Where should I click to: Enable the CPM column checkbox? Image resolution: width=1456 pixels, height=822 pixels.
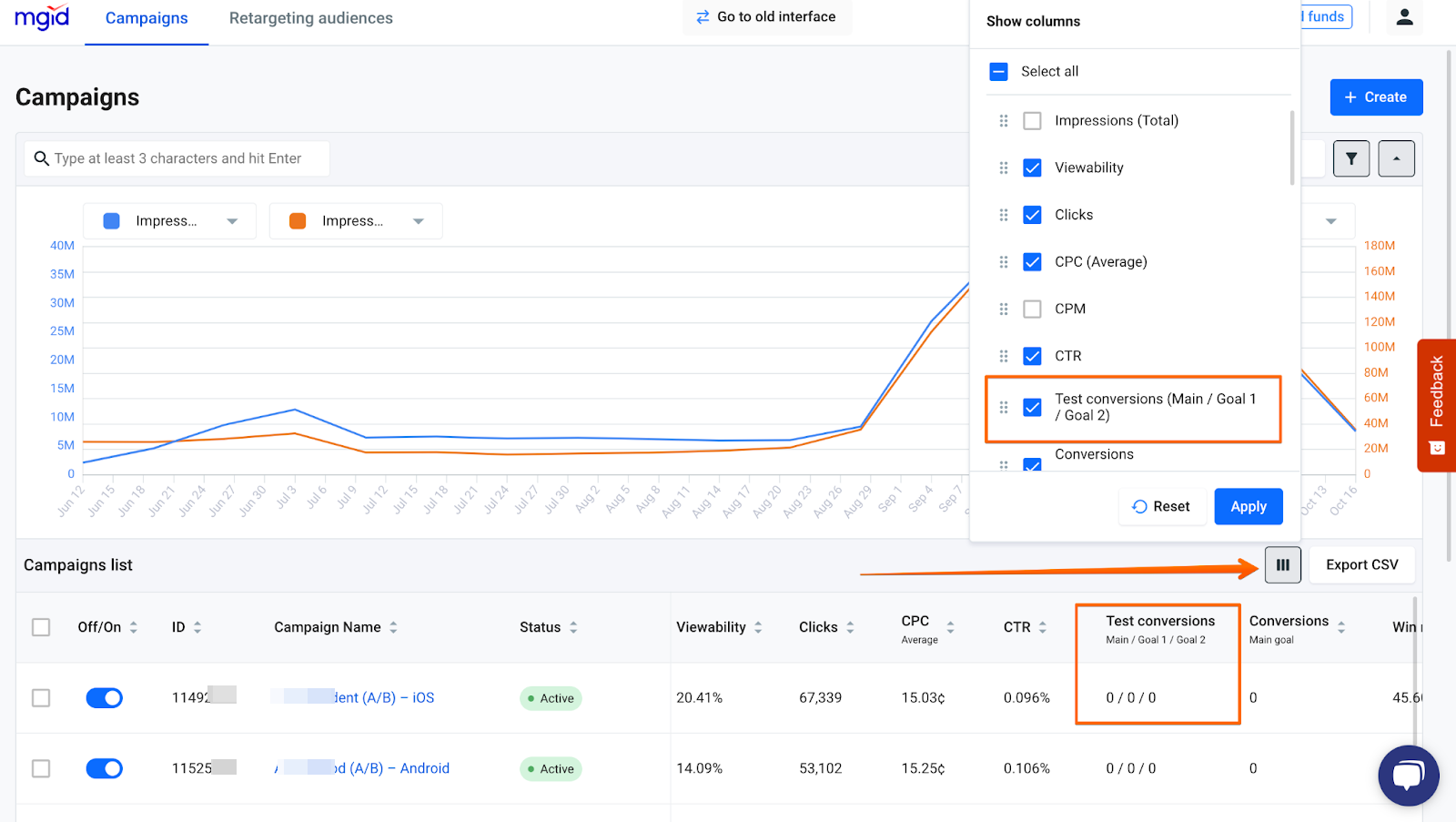[x=1033, y=309]
